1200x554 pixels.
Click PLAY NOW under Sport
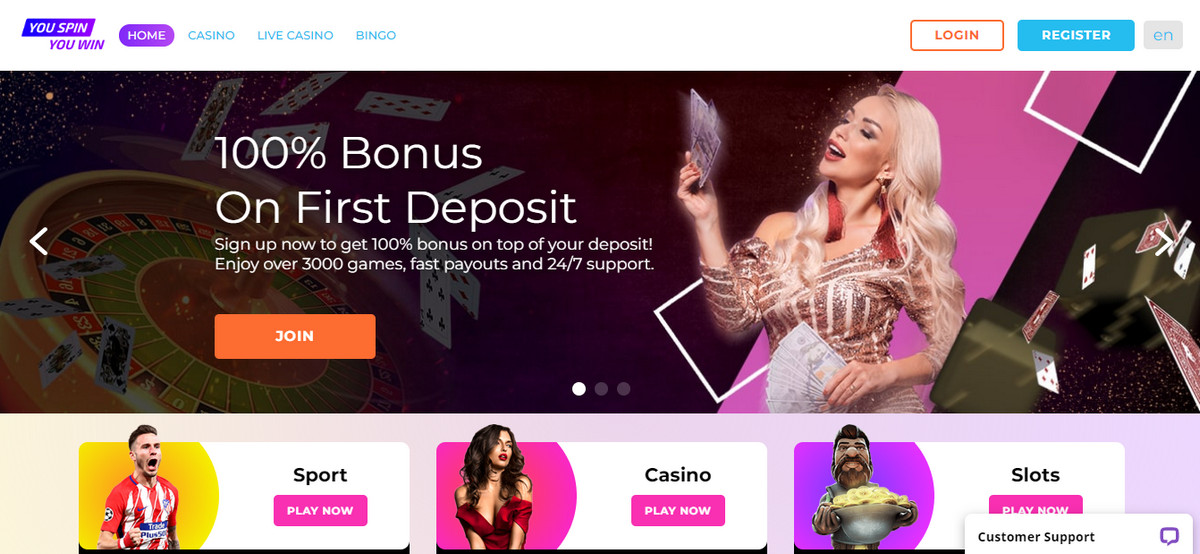tap(320, 510)
